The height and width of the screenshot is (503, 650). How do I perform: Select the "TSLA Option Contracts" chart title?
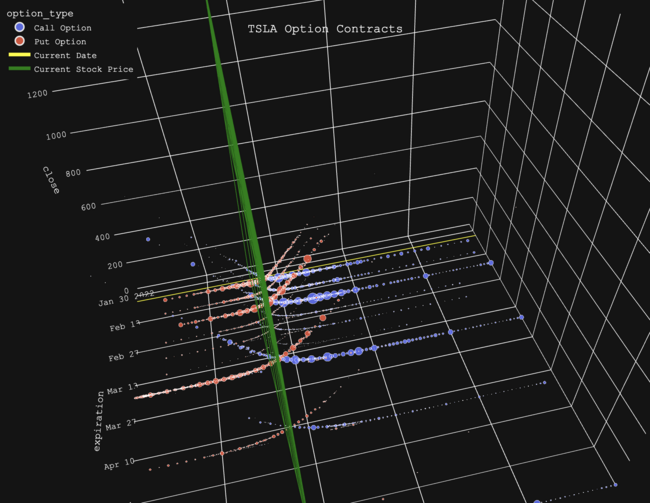click(x=325, y=29)
